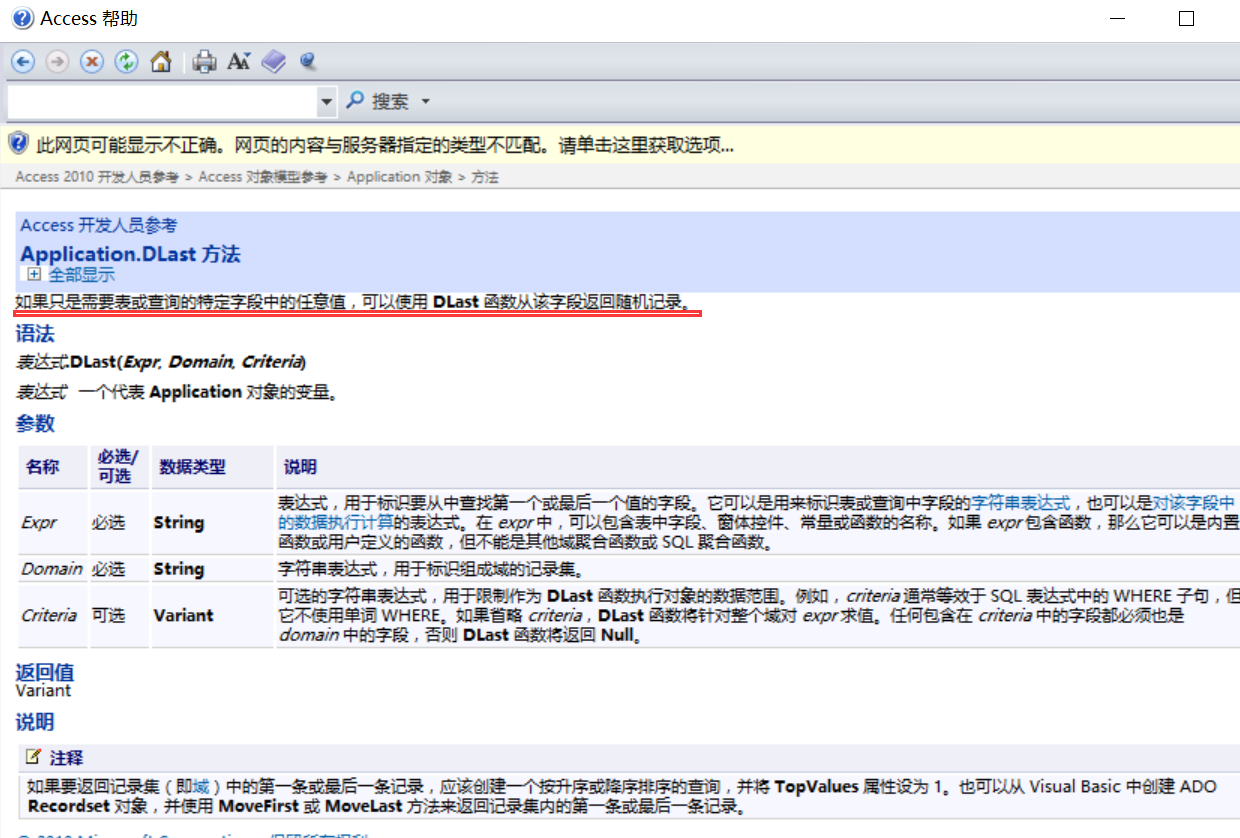The height and width of the screenshot is (838, 1240).
Task: Click the Application.DLast 方法 title
Action: click(131, 254)
